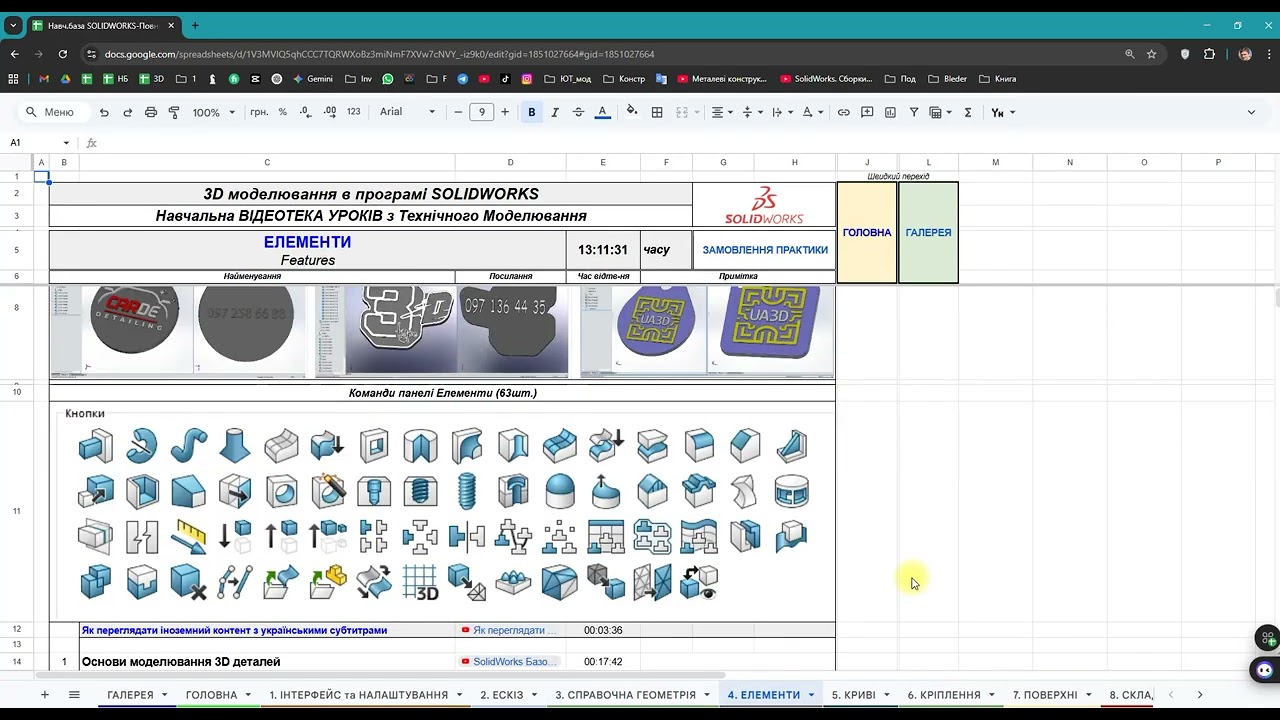This screenshot has width=1280, height=720.
Task: Open the Як переглядати... video link chip
Action: click(510, 630)
